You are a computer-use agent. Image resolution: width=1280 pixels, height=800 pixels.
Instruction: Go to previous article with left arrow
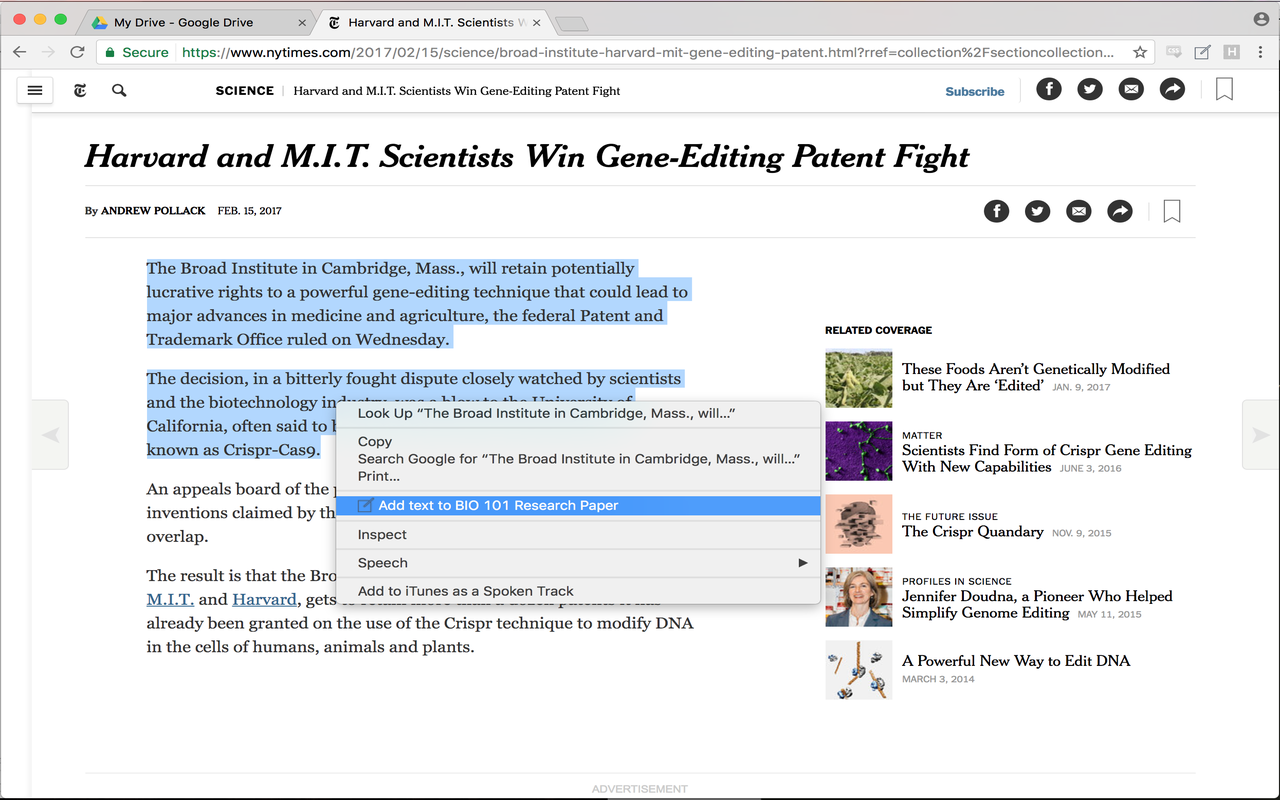click(50, 434)
